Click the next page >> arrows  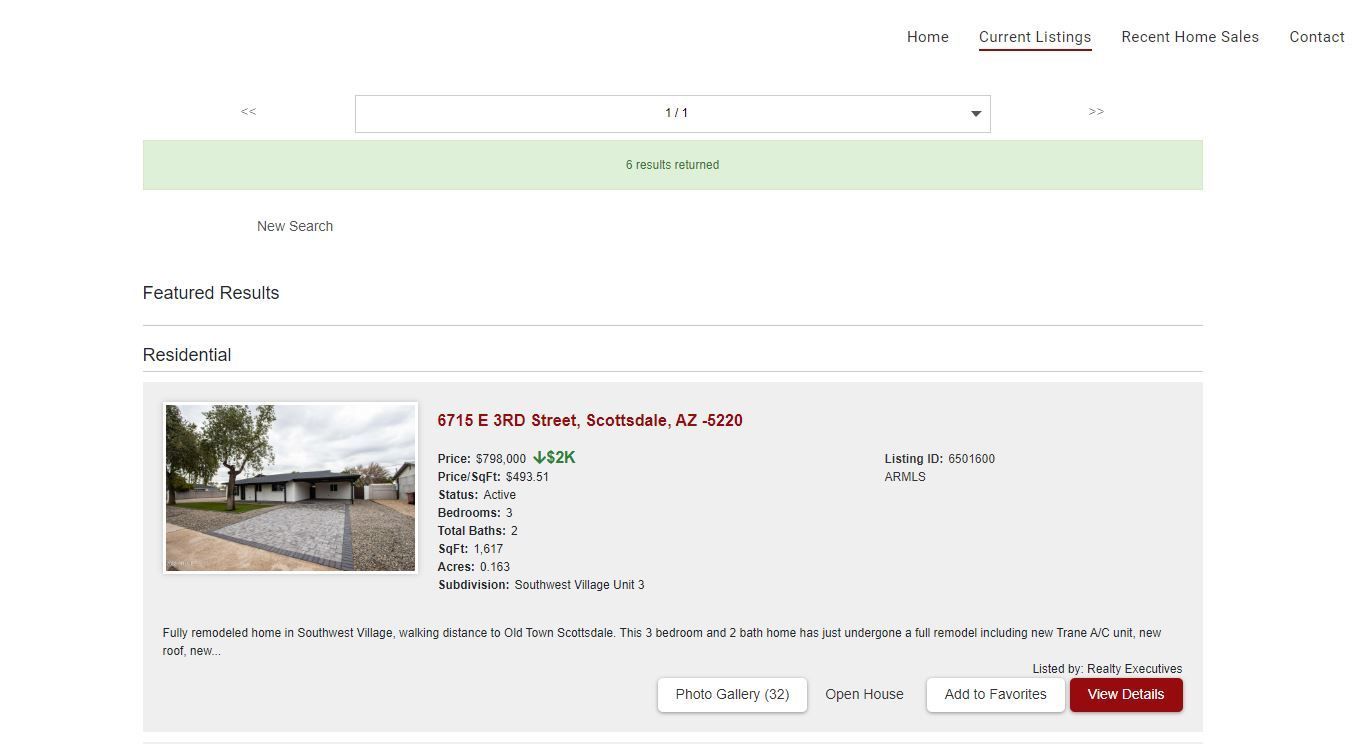point(1096,112)
